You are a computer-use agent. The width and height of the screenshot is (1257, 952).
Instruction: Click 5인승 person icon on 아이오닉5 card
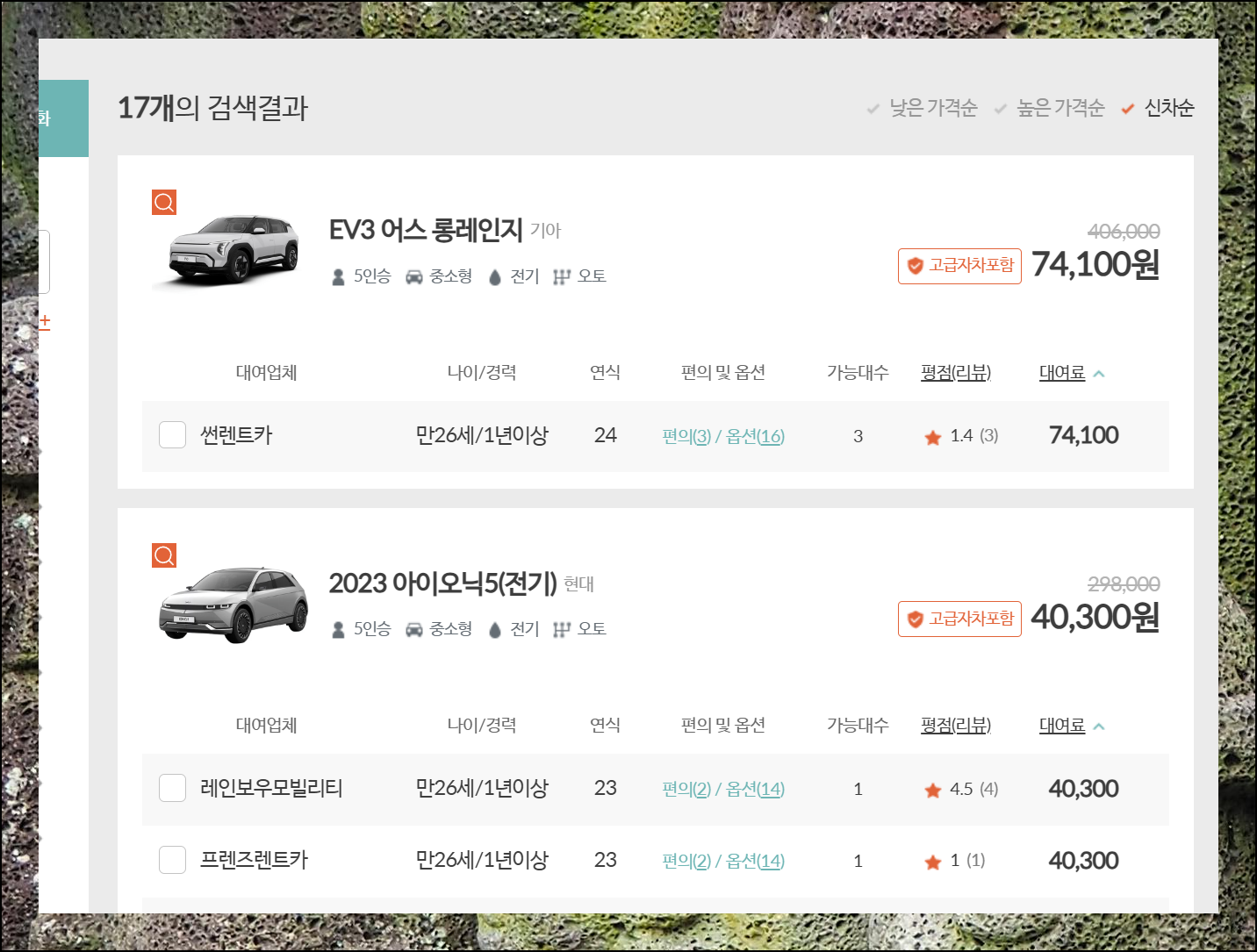[x=338, y=630]
